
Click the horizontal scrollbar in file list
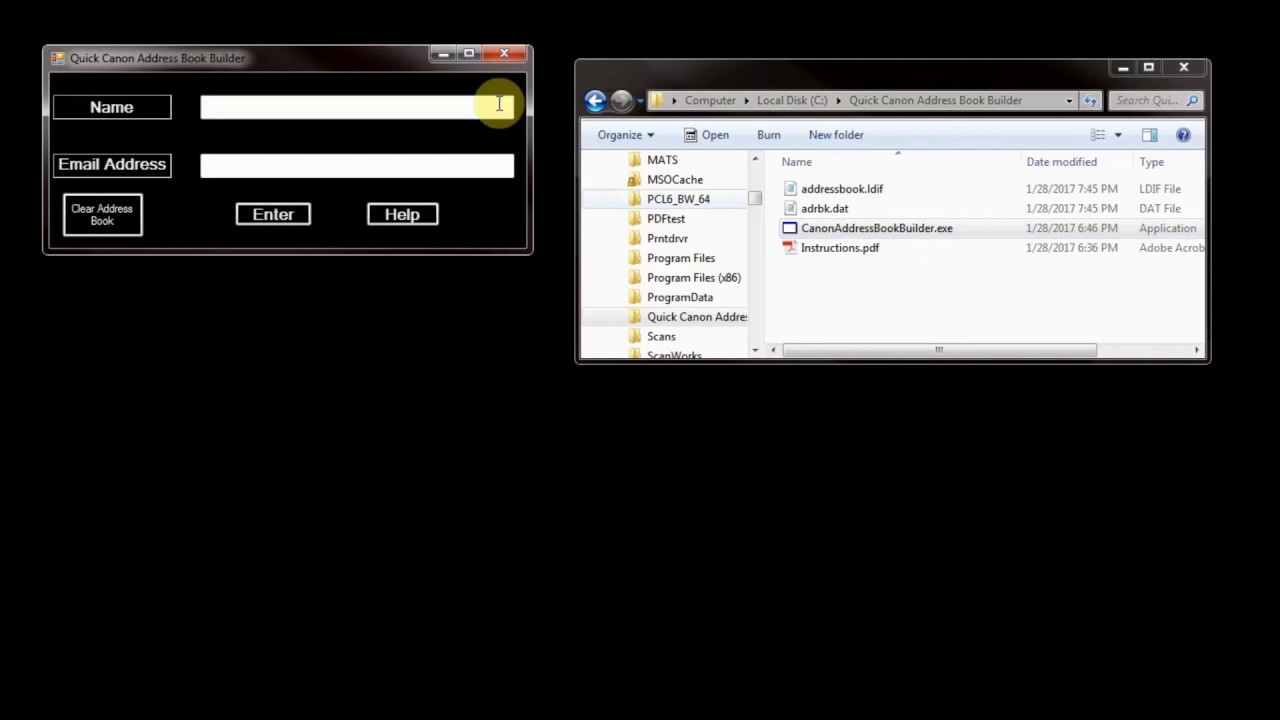coord(939,350)
